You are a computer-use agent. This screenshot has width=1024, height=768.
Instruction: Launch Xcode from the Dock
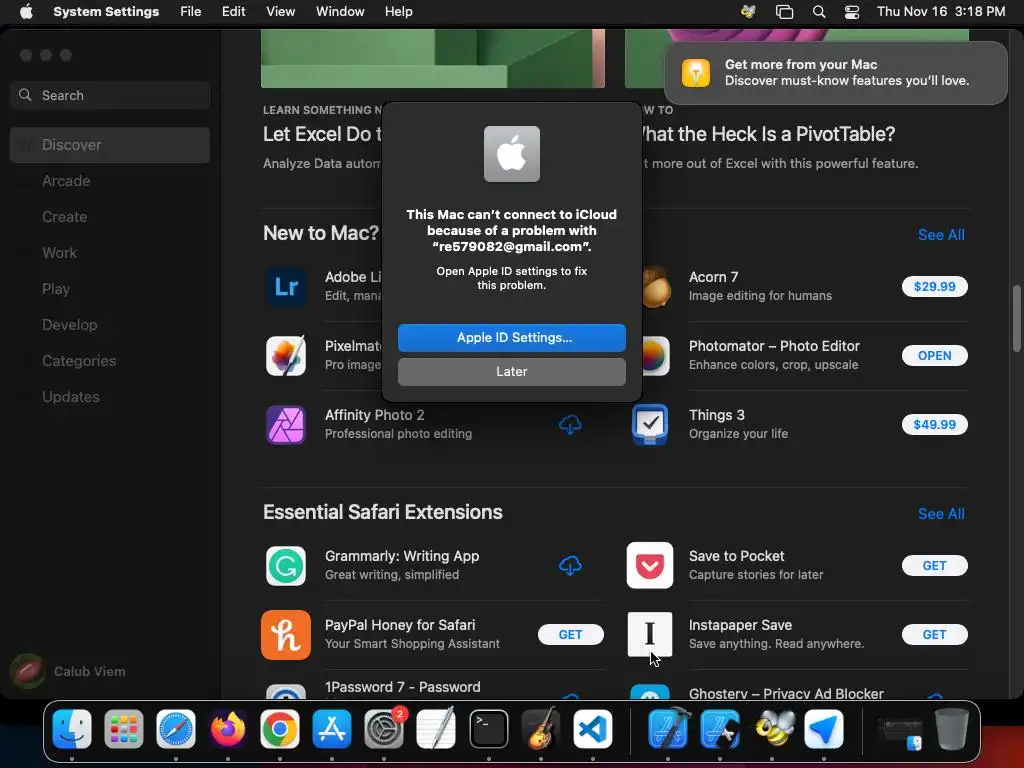pos(668,729)
